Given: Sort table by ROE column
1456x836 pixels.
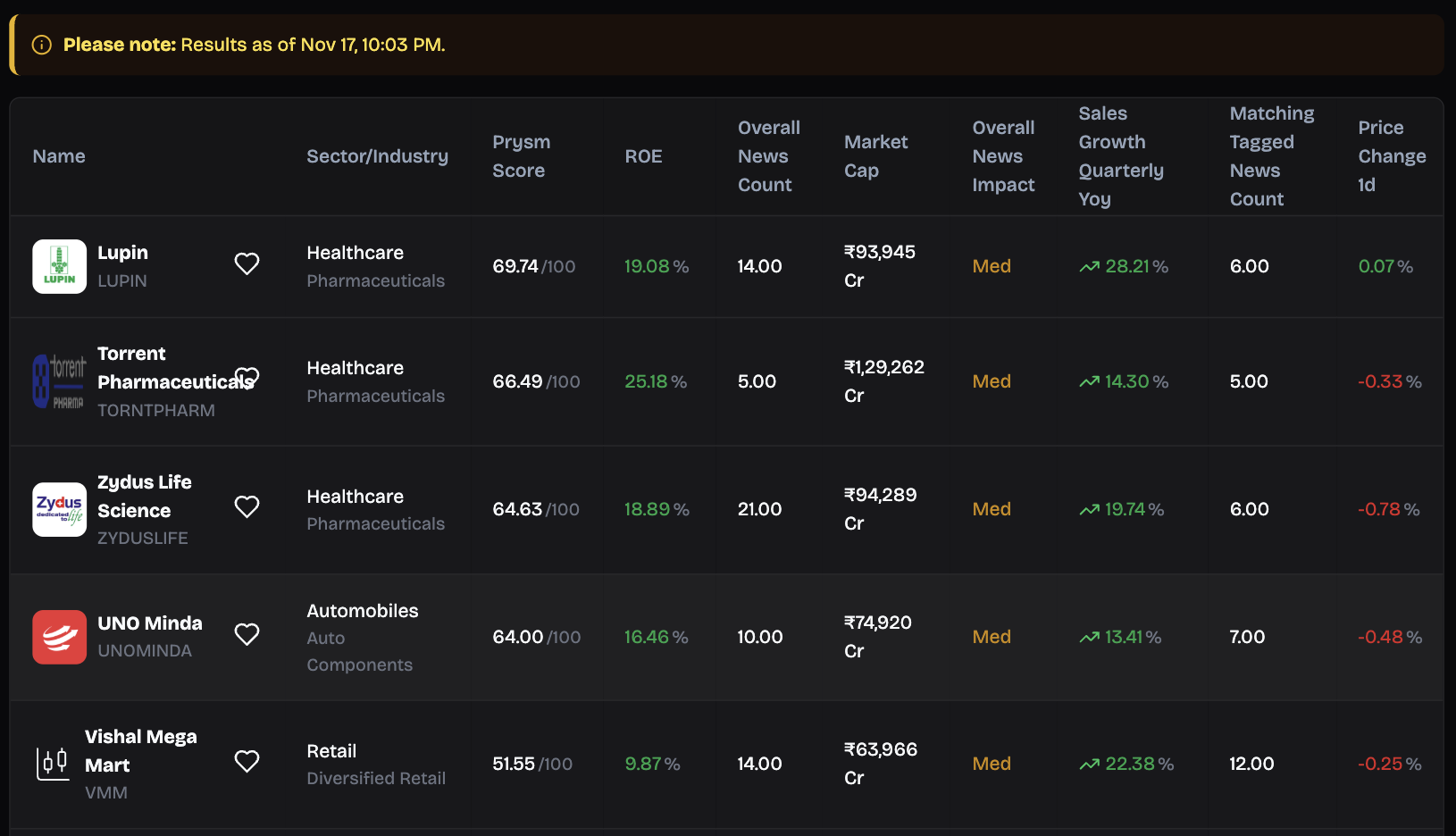Looking at the screenshot, I should coord(643,156).
